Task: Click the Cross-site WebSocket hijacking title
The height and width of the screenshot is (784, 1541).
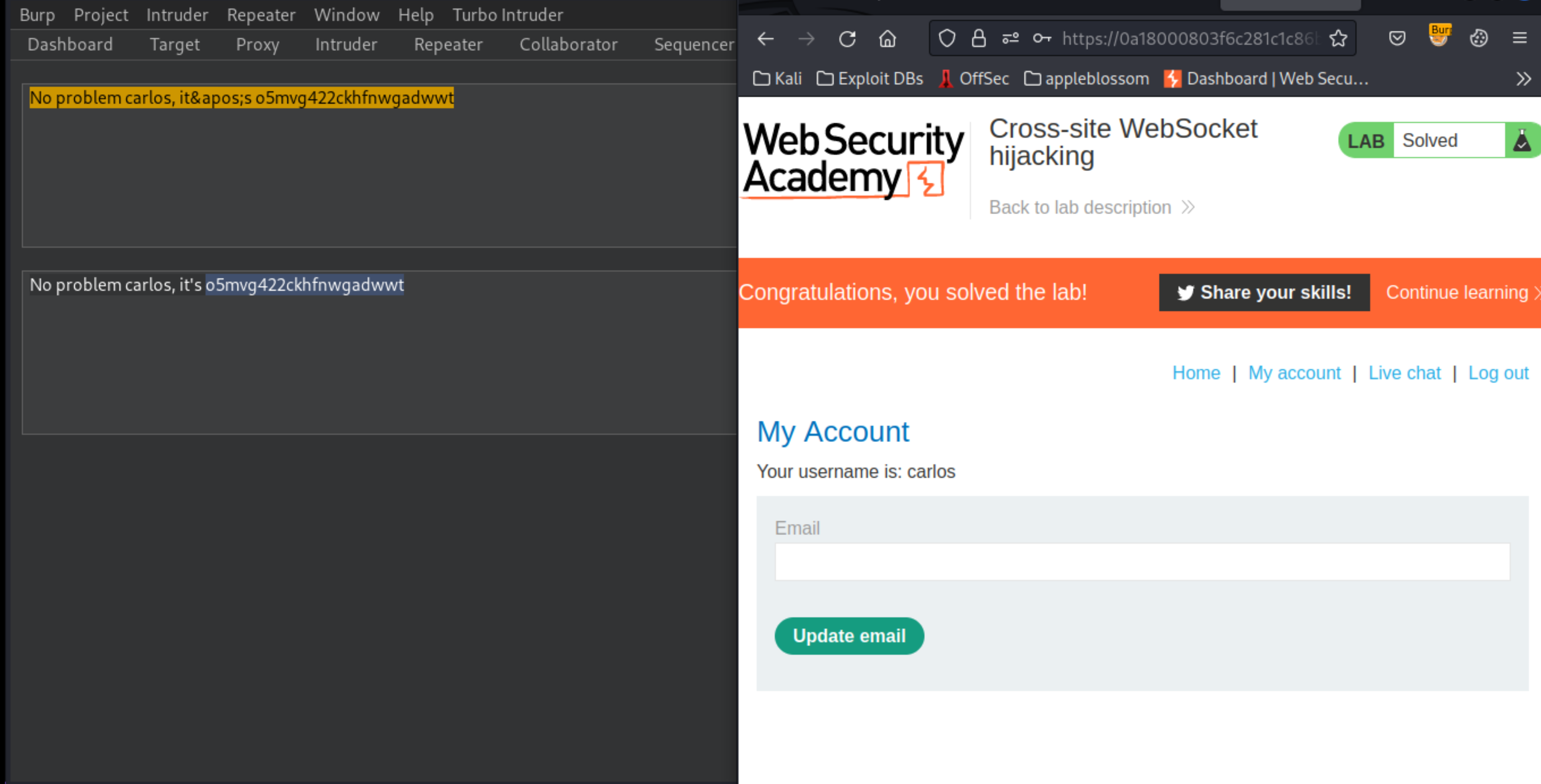Action: click(x=1123, y=142)
